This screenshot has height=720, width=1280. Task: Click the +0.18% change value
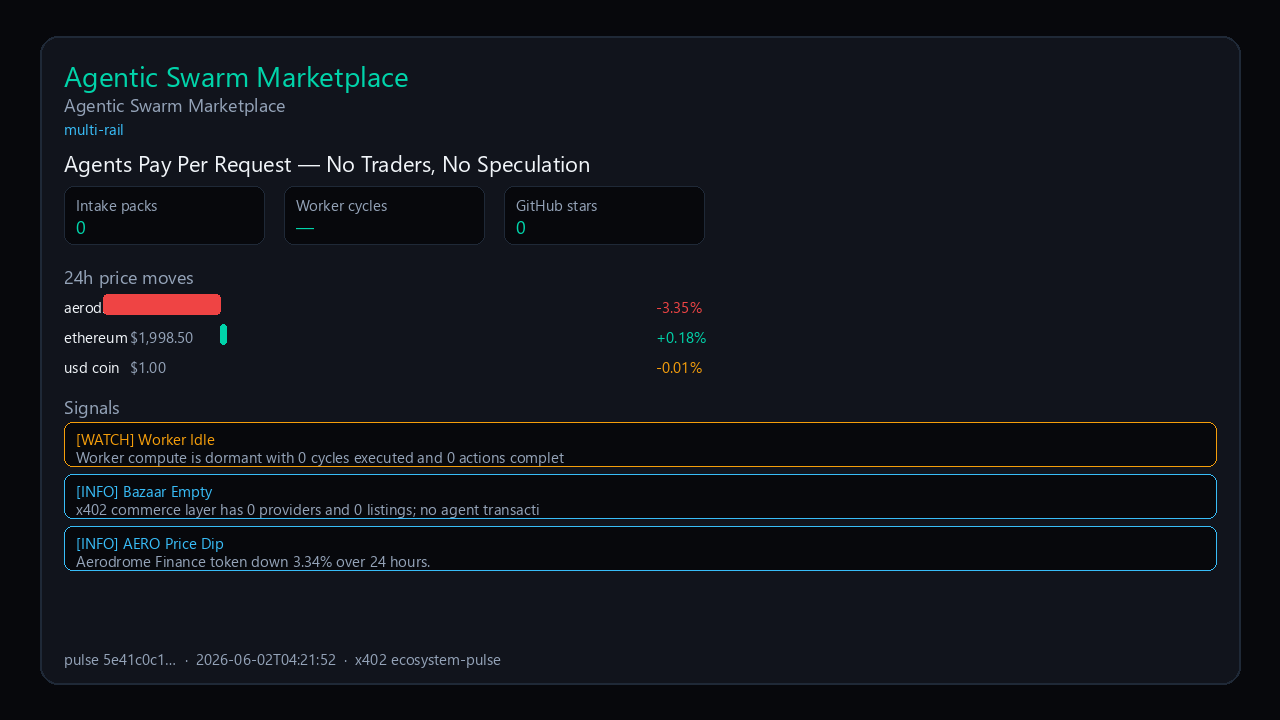click(682, 338)
